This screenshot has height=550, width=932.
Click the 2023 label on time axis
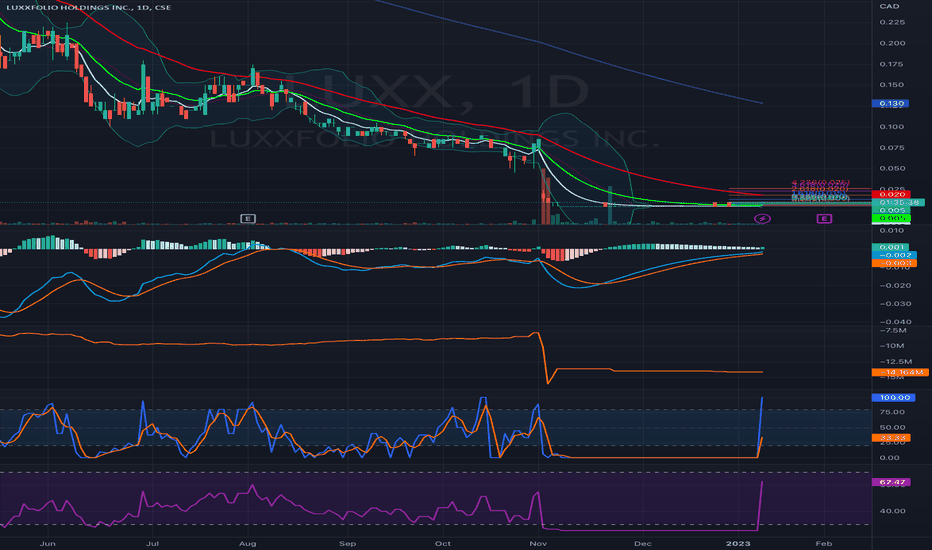(738, 543)
